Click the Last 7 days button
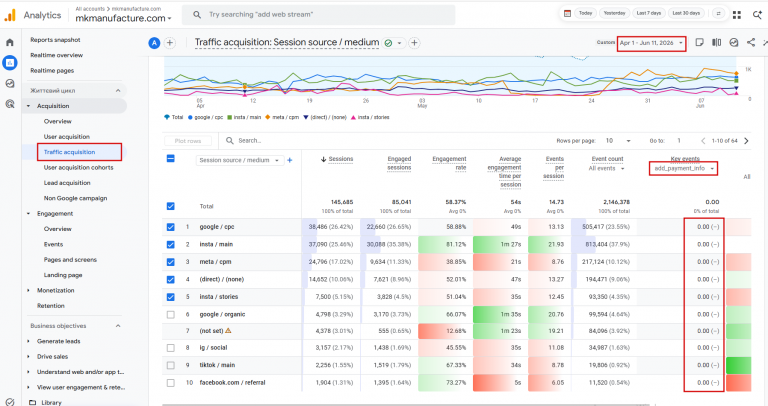768x406 pixels. coord(648,13)
